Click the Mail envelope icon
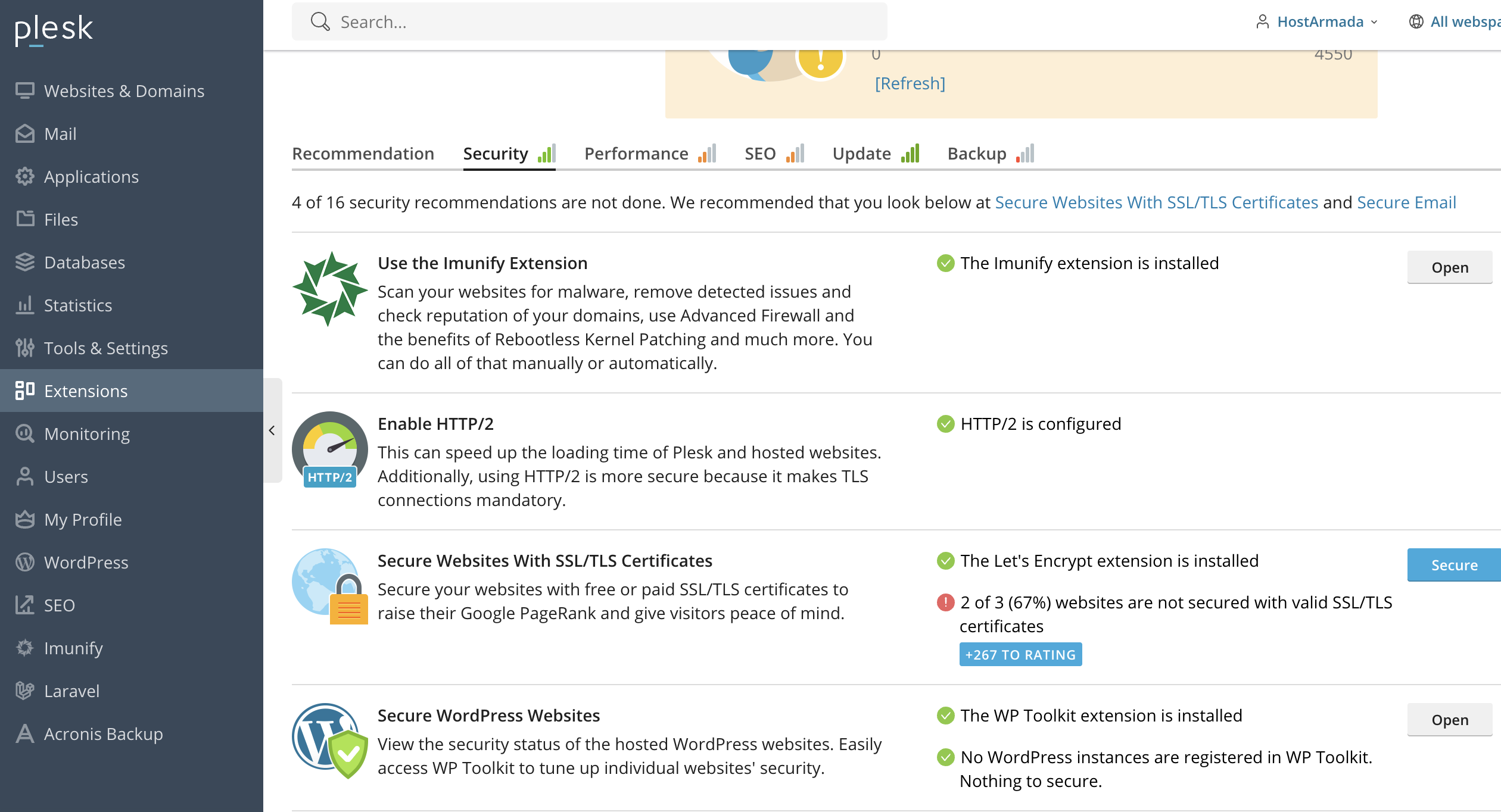Screen dimensions: 1501x812 25,133
